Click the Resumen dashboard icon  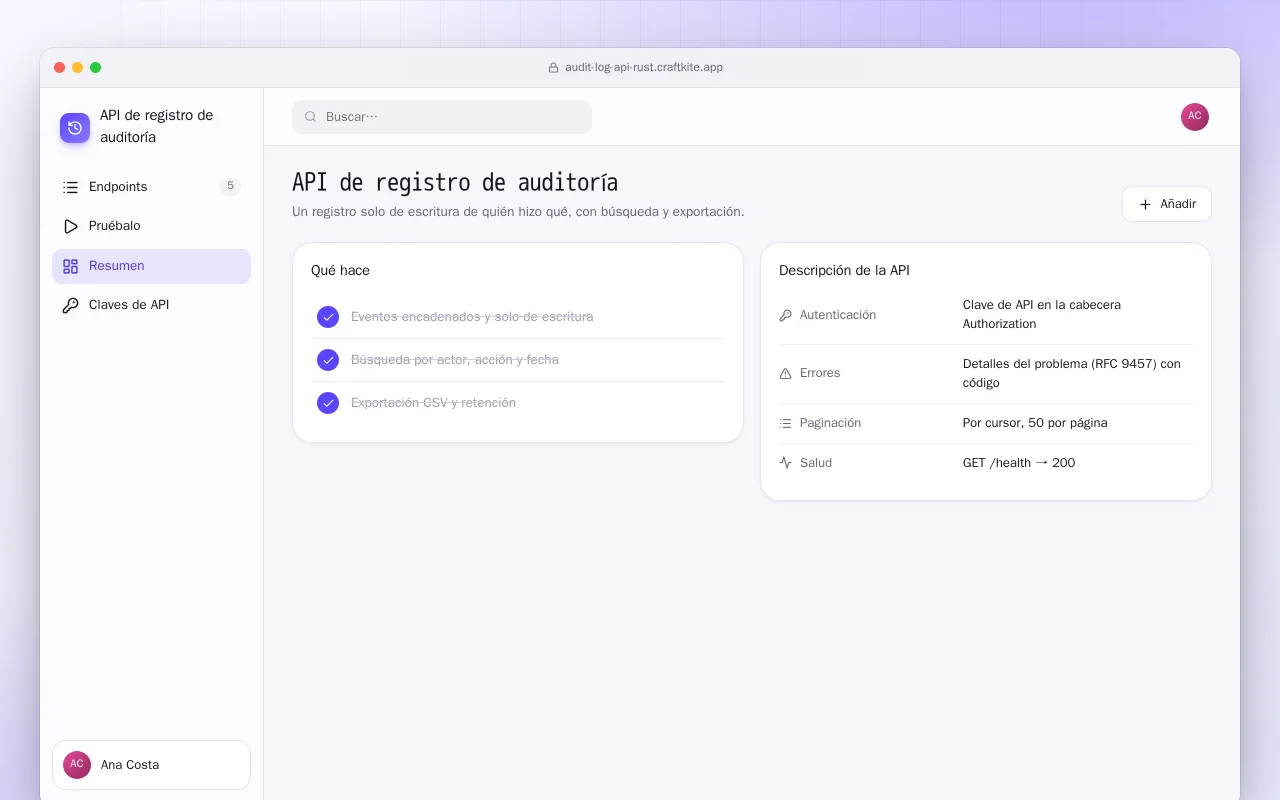pyautogui.click(x=70, y=266)
